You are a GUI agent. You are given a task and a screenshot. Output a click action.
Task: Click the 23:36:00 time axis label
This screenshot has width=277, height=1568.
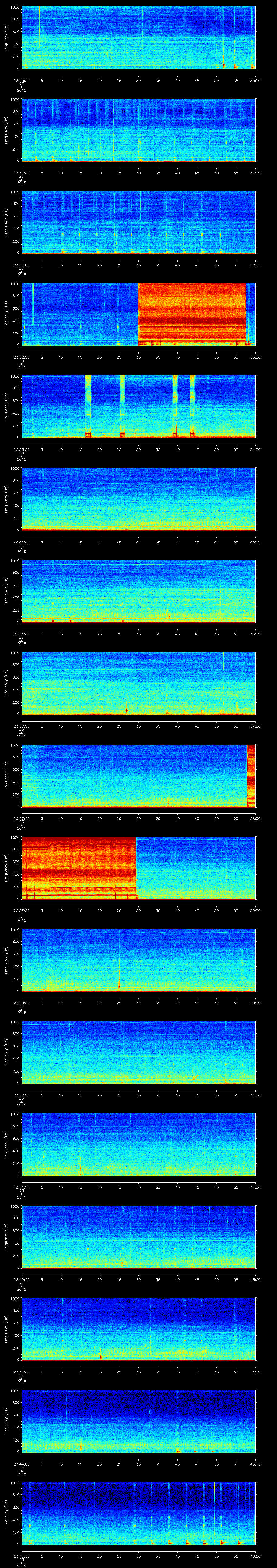[x=21, y=726]
